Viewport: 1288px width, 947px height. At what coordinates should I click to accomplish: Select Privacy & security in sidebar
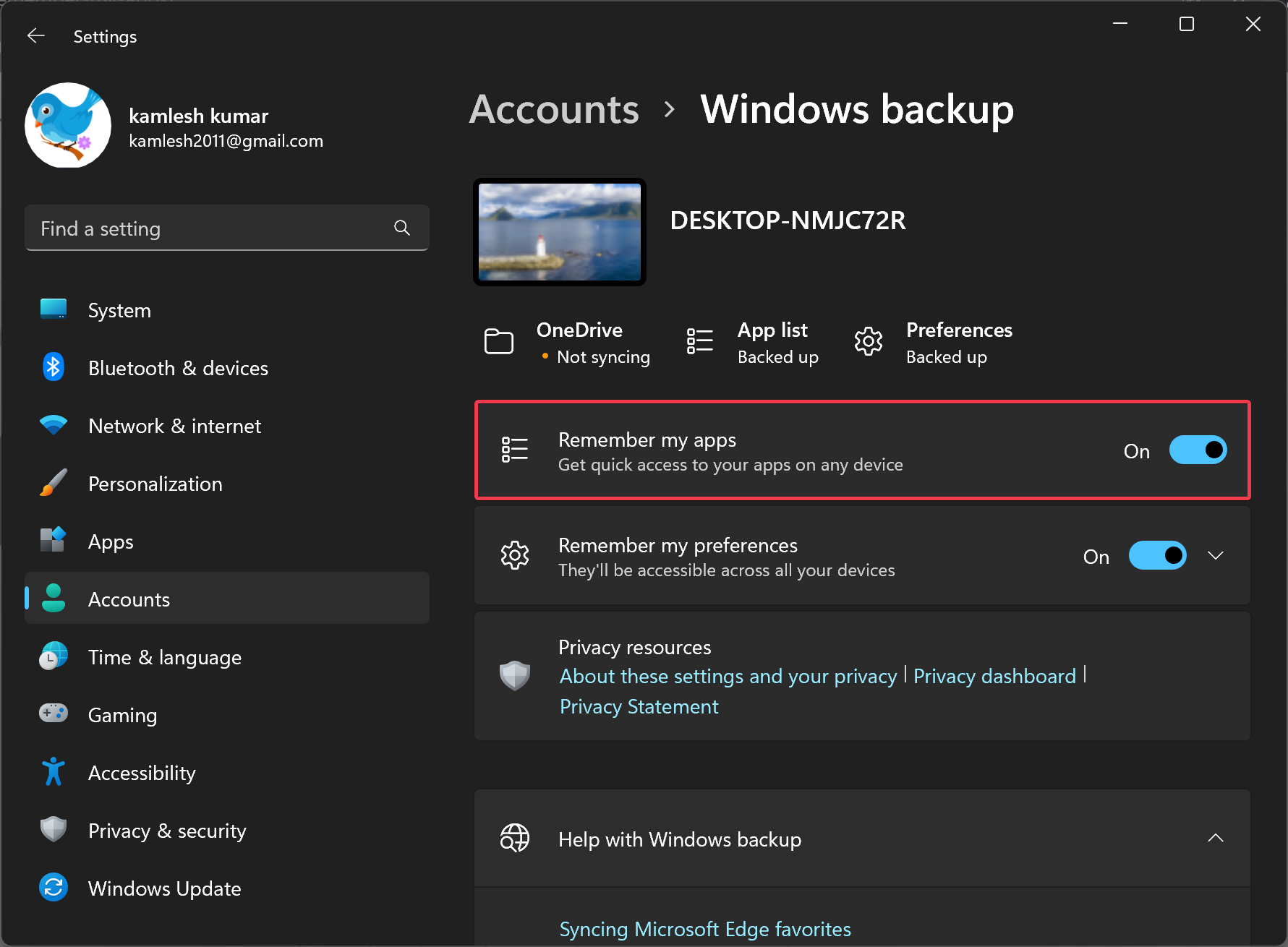(x=227, y=830)
